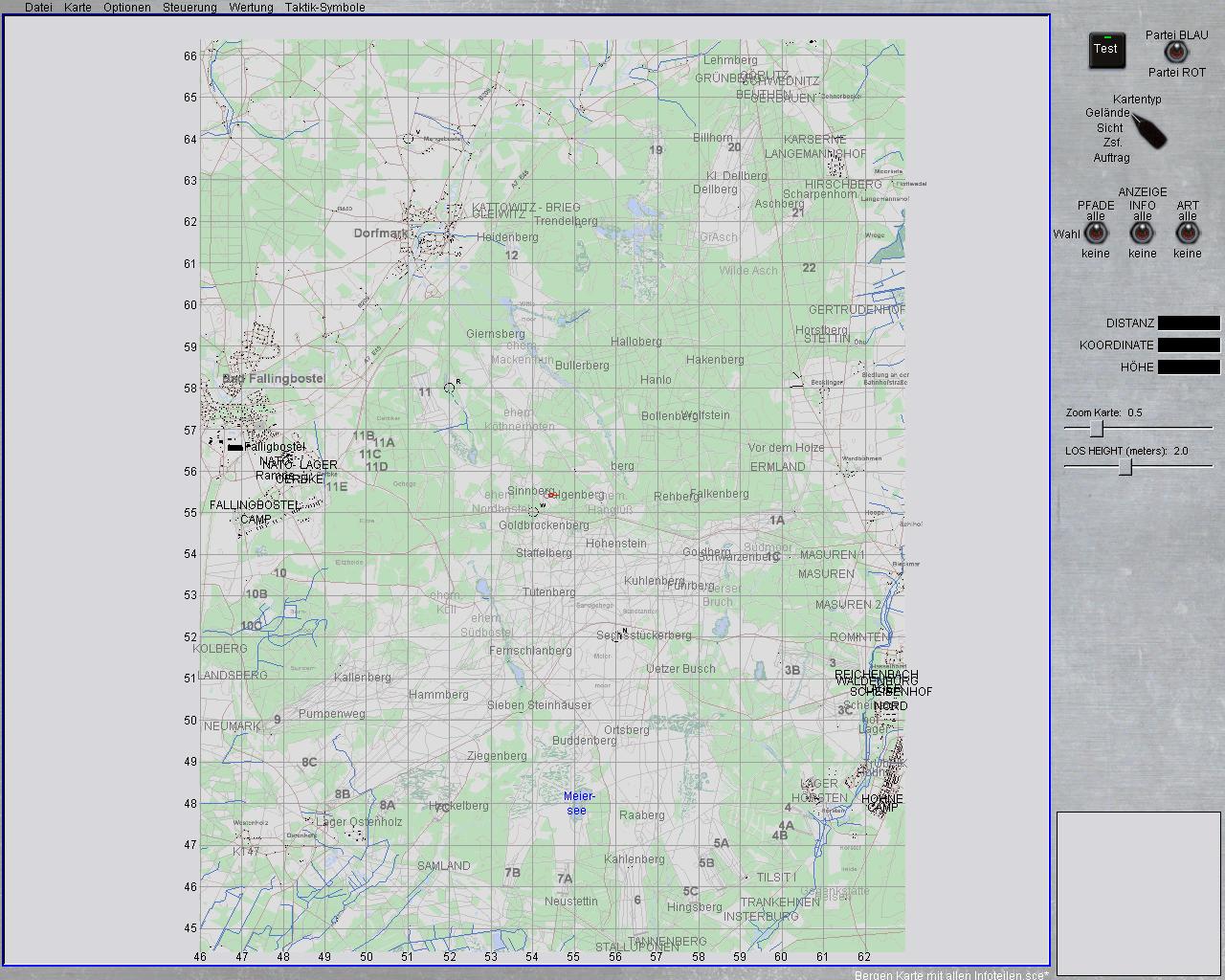This screenshot has width=1225, height=980.
Task: Select the circle marker W near Goldbrockenberg
Action: [x=534, y=511]
